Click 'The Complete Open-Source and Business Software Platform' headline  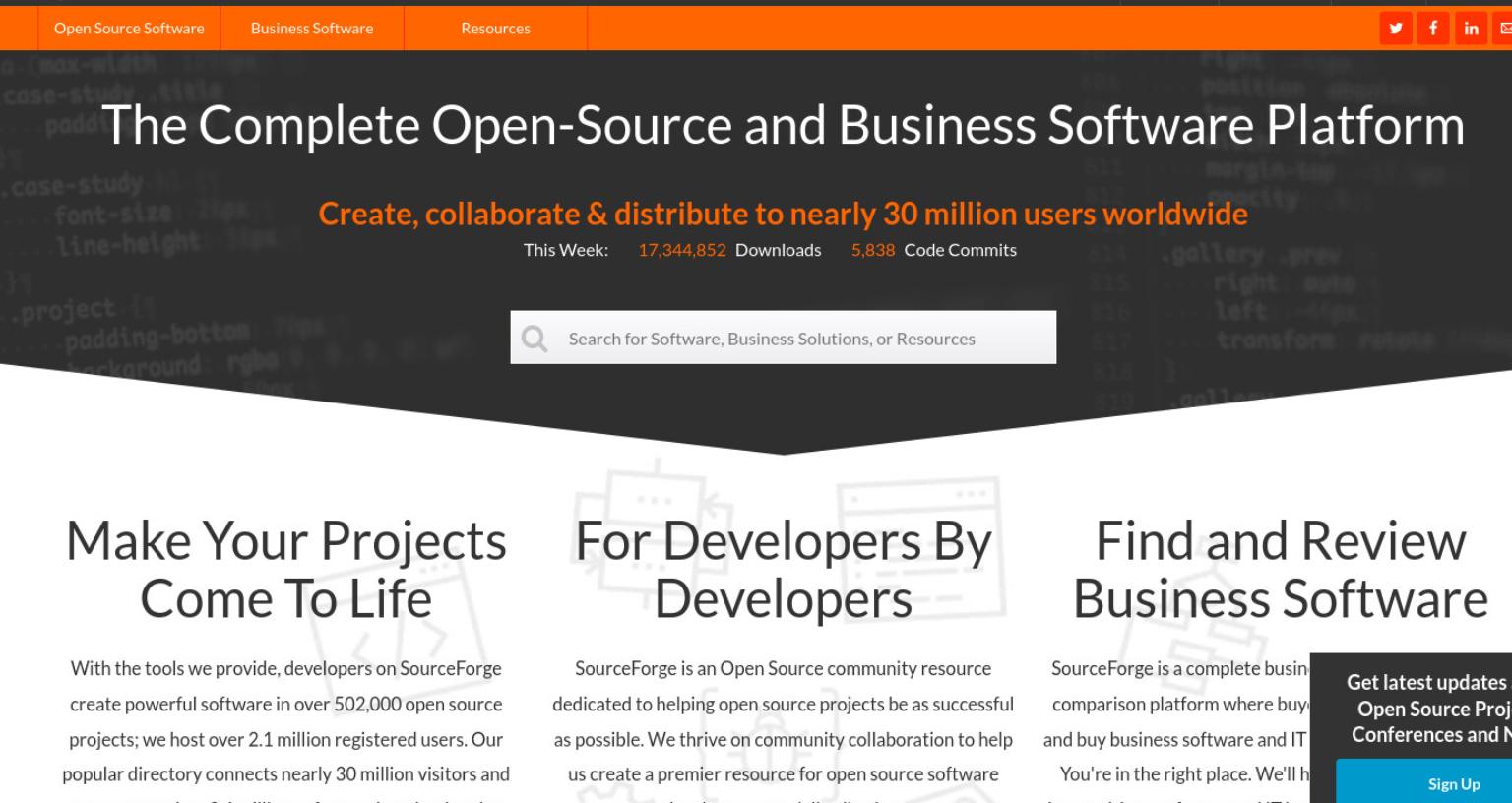(784, 126)
